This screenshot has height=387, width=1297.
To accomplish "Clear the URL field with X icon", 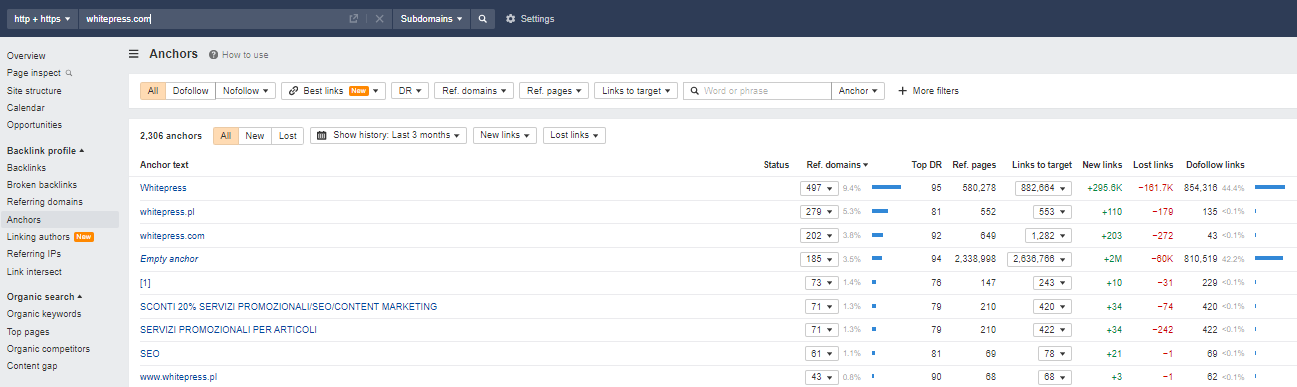I will point(379,19).
